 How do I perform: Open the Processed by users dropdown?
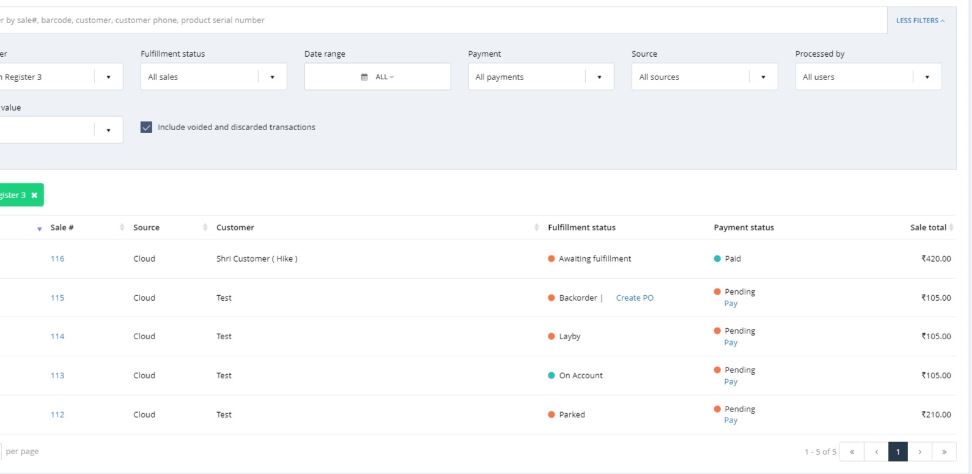(x=927, y=77)
